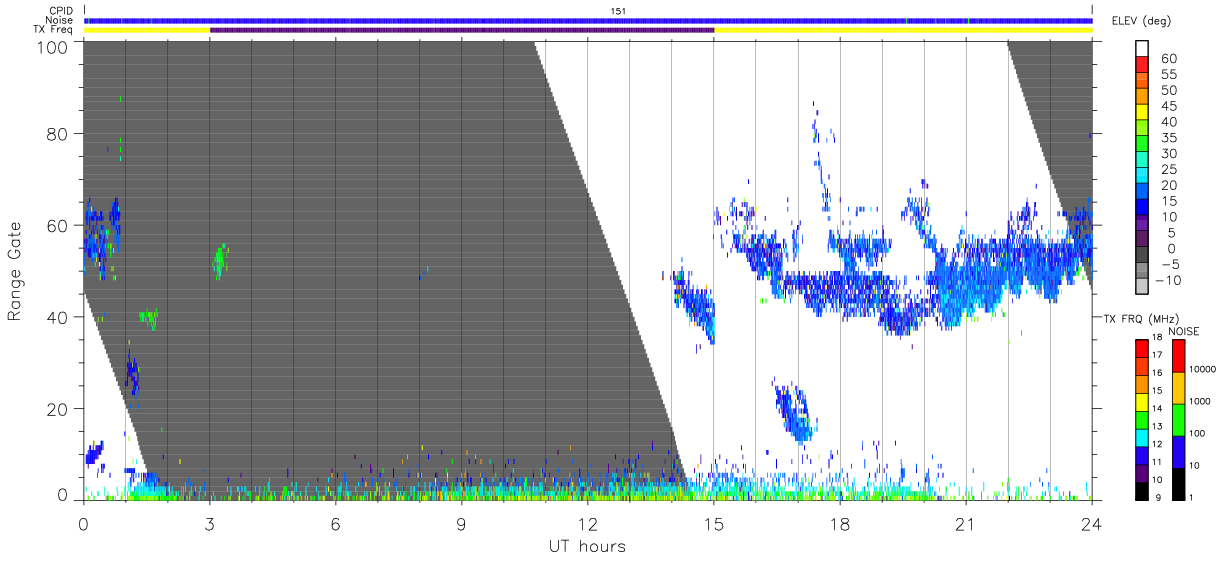Click the 80 tick label on Range Gate axis
Screen dimensions: 1228x567
58,133
